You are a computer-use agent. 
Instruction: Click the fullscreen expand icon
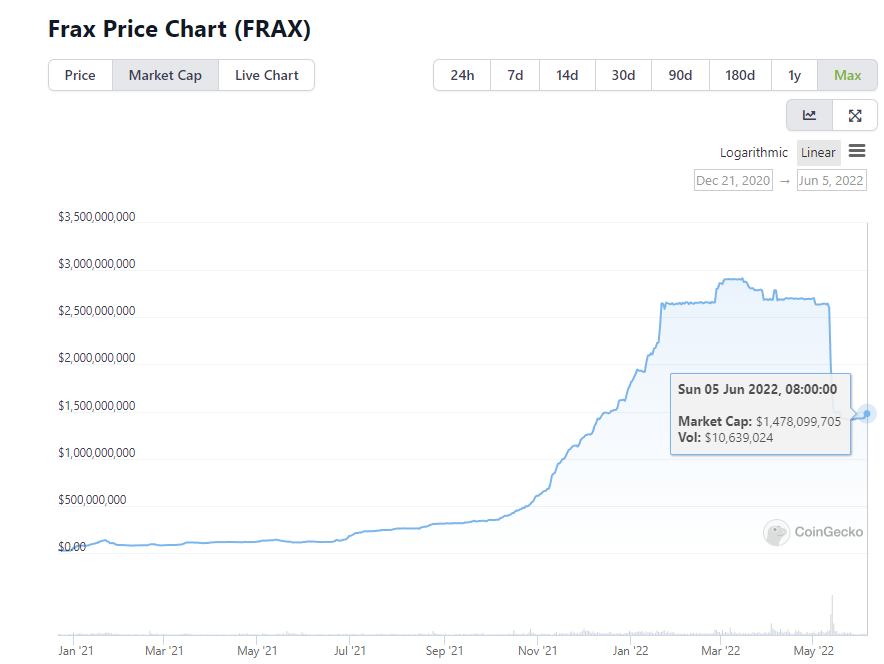coord(854,115)
